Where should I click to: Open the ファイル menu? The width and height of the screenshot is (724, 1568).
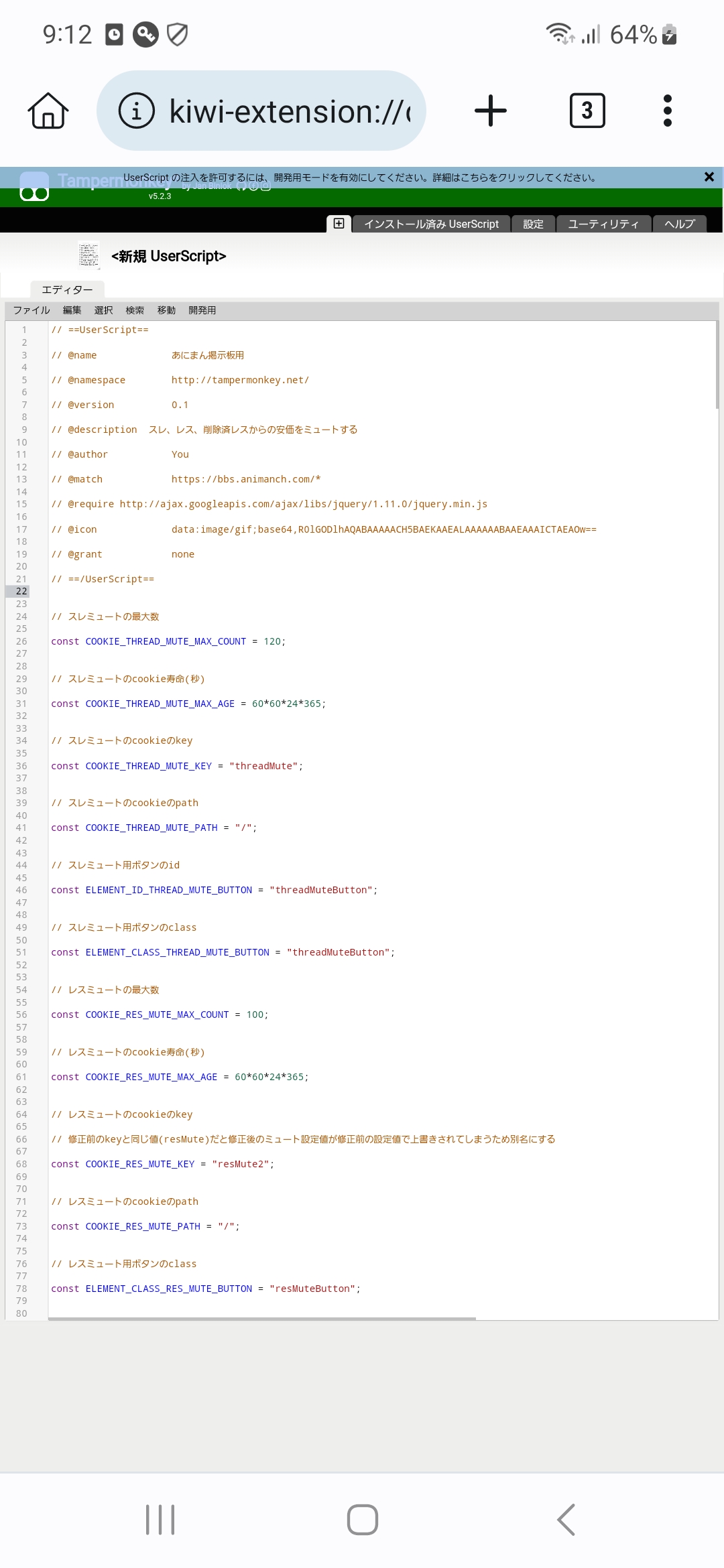[32, 310]
